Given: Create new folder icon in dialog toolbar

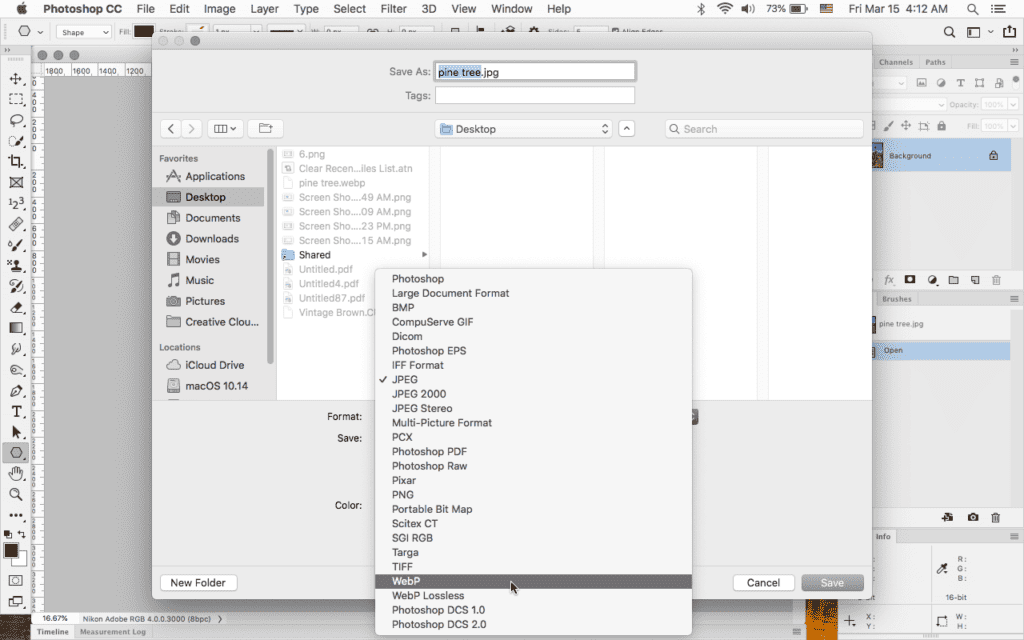Looking at the screenshot, I should [265, 129].
